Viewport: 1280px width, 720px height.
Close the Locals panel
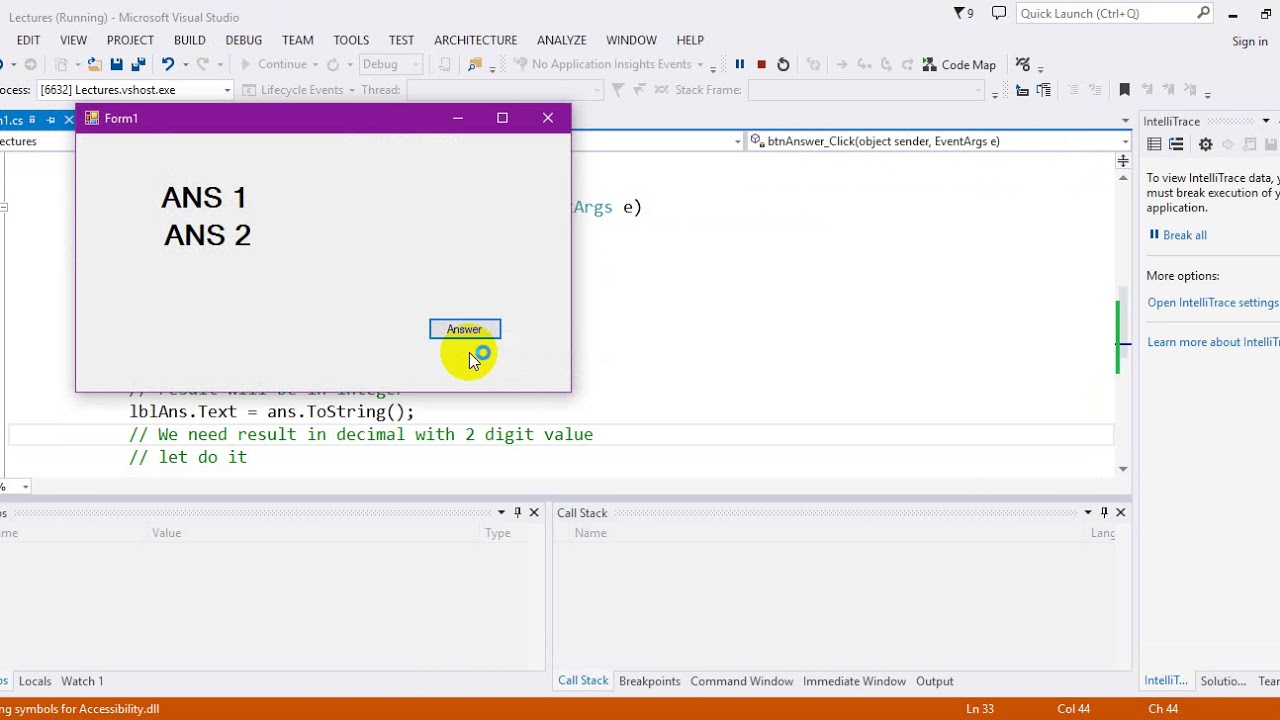[x=534, y=512]
